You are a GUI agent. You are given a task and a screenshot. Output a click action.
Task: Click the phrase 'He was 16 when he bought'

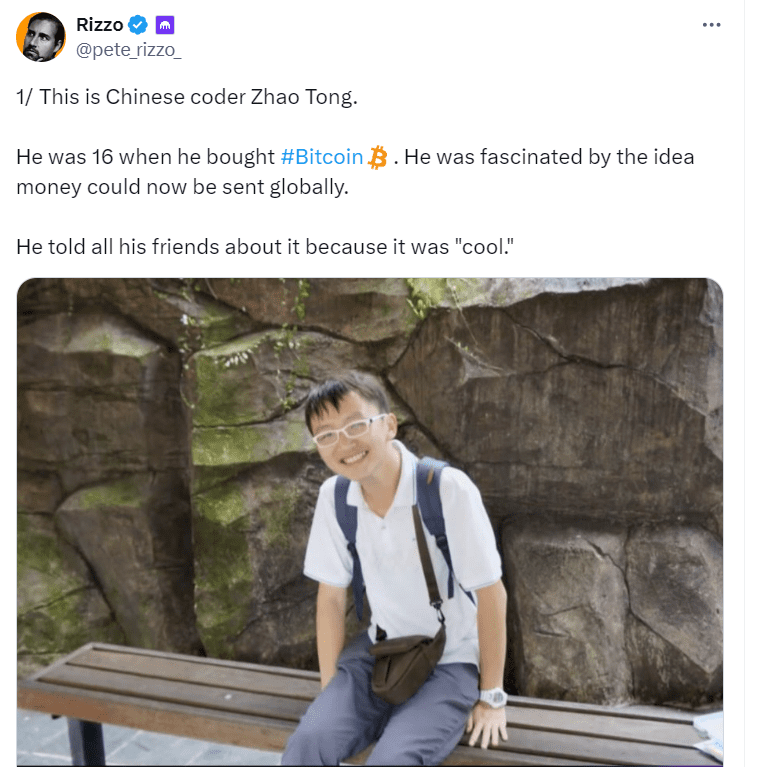(146, 157)
